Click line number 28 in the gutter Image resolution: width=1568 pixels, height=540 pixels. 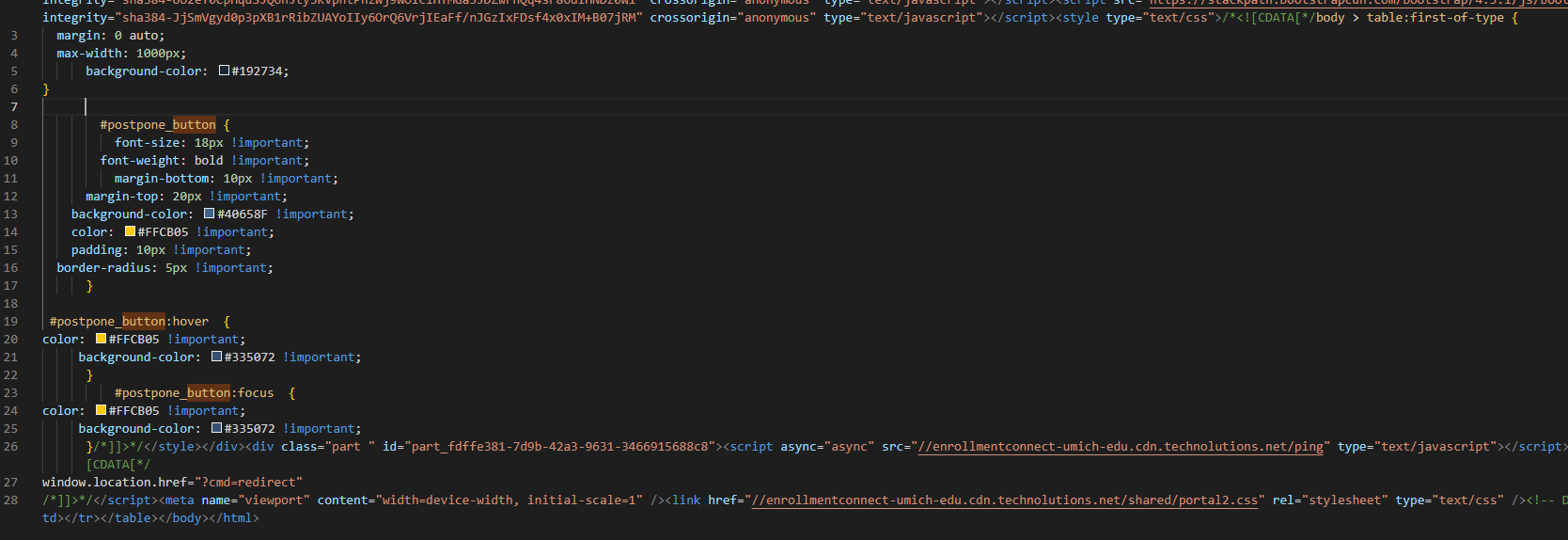point(10,500)
